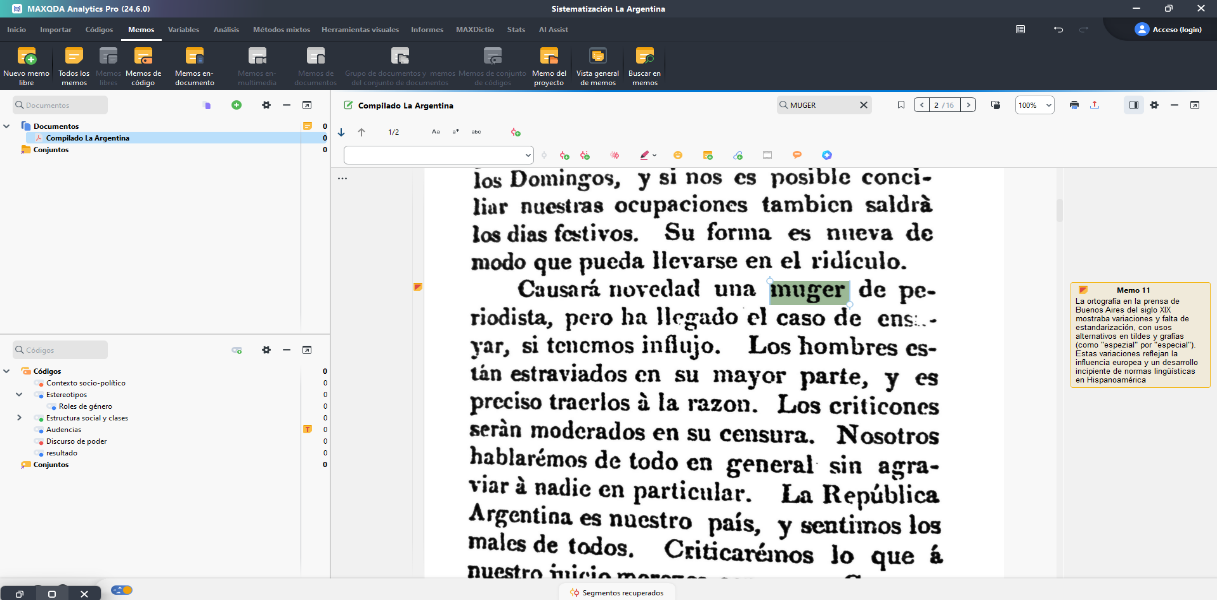Open the Variables tab
The image size is (1217, 600).
pos(183,30)
